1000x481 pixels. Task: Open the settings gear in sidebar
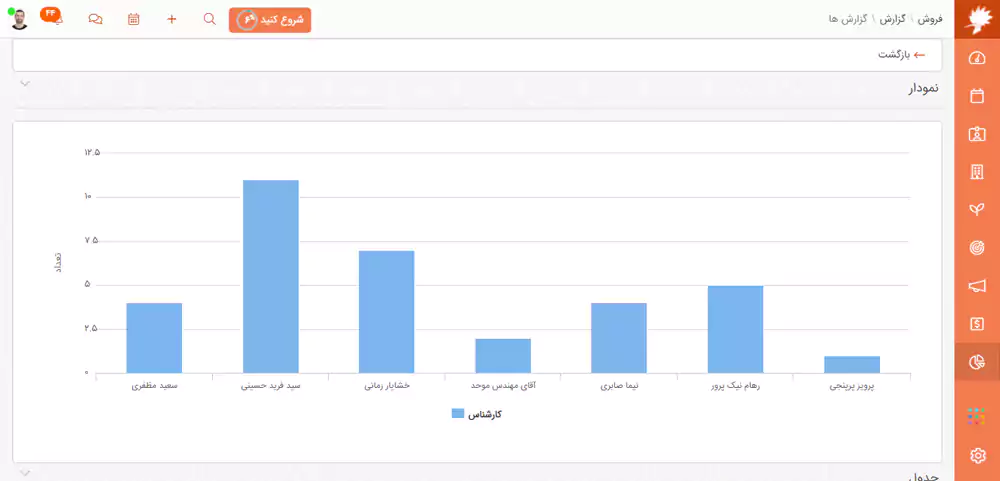(x=977, y=456)
